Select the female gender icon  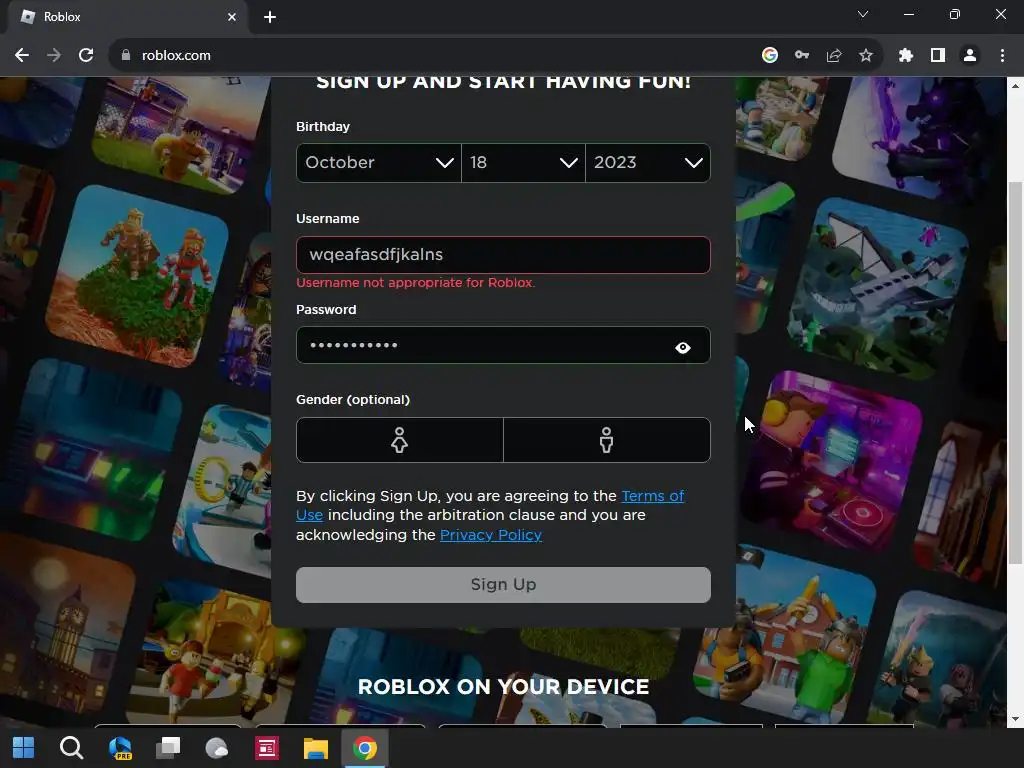click(x=400, y=440)
